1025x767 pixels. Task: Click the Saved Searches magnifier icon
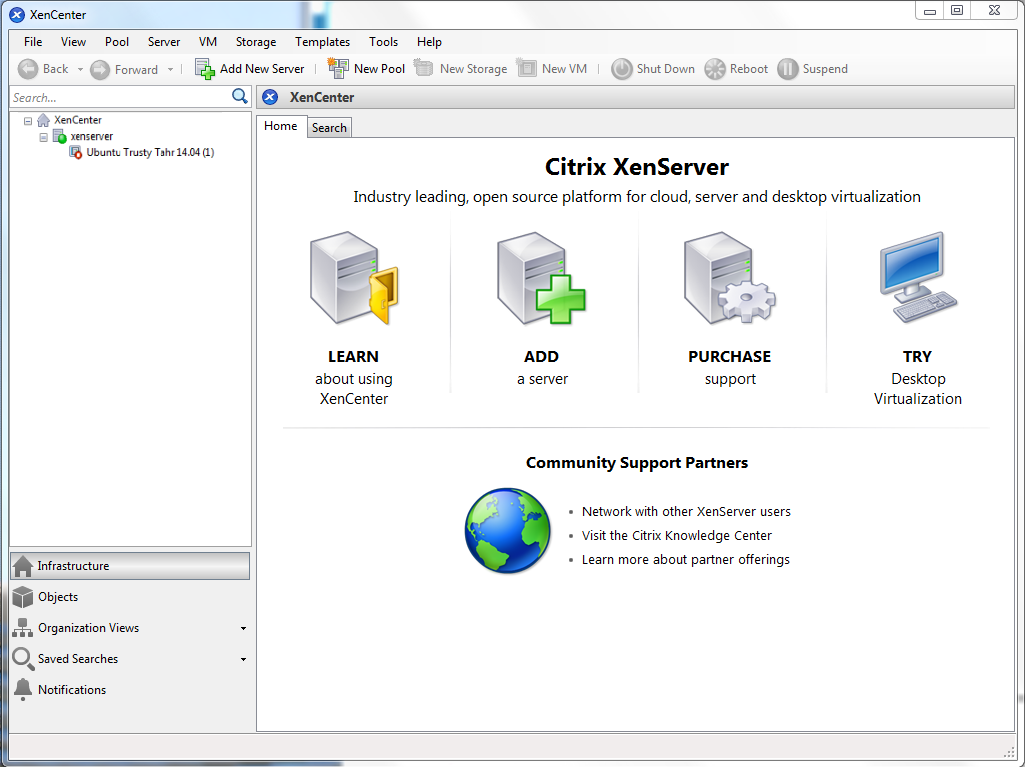tap(23, 659)
